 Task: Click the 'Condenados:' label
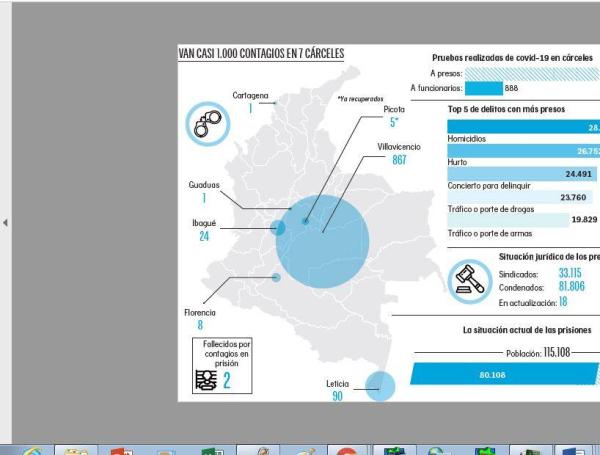click(x=521, y=288)
